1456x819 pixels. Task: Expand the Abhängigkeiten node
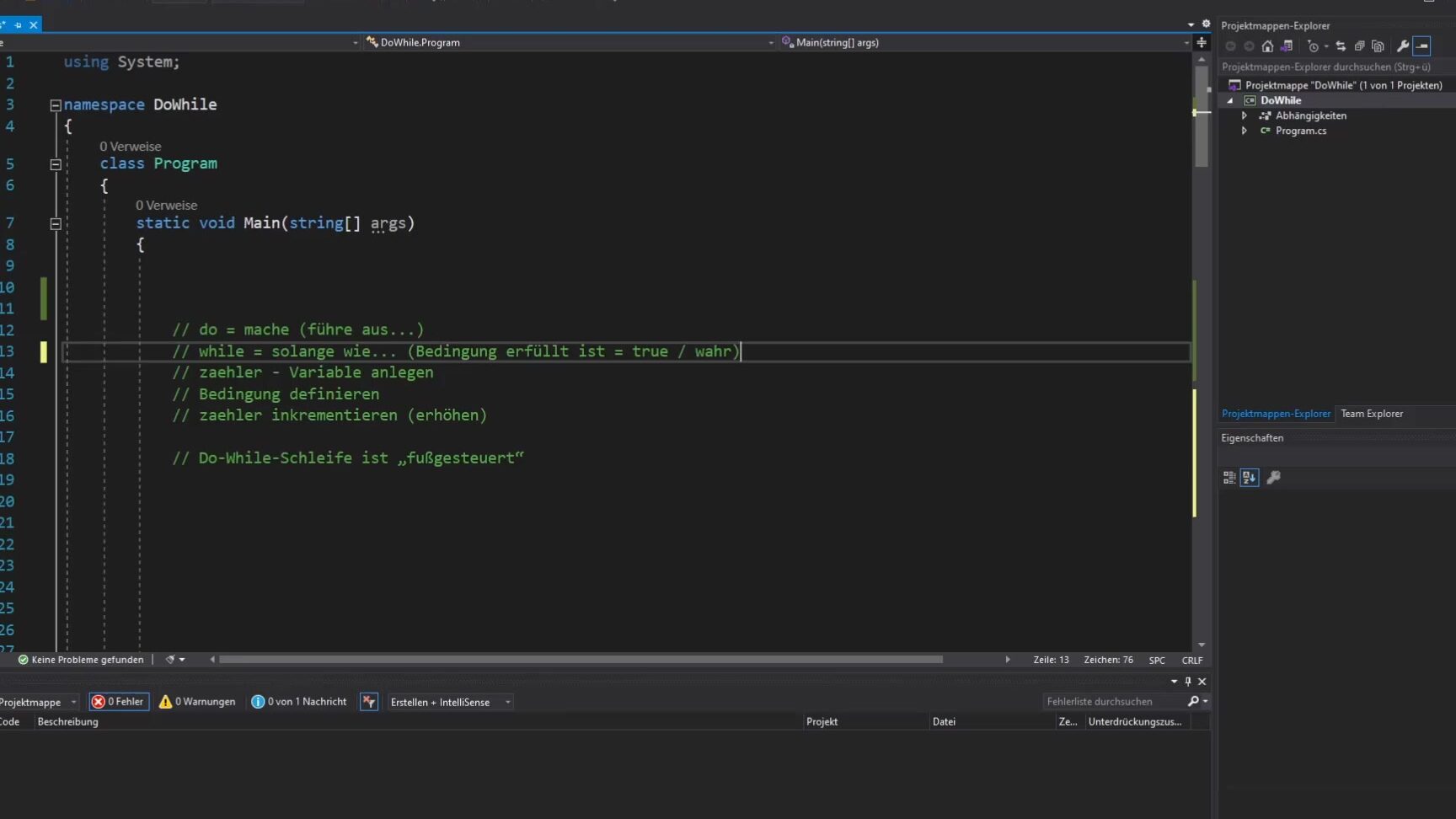tap(1245, 115)
